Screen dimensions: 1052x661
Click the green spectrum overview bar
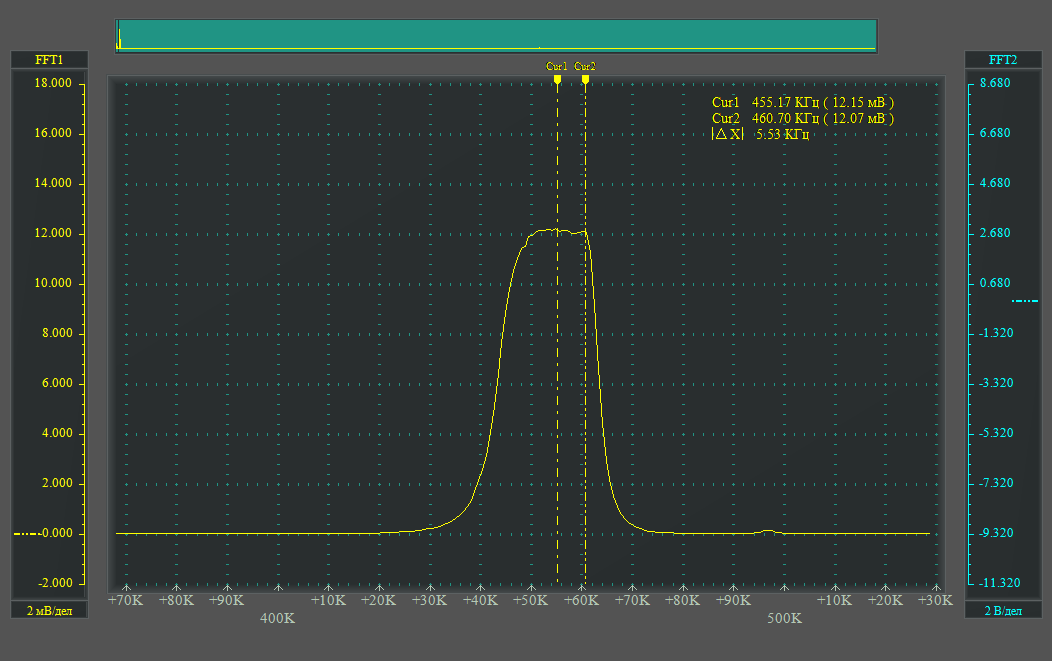coord(496,36)
